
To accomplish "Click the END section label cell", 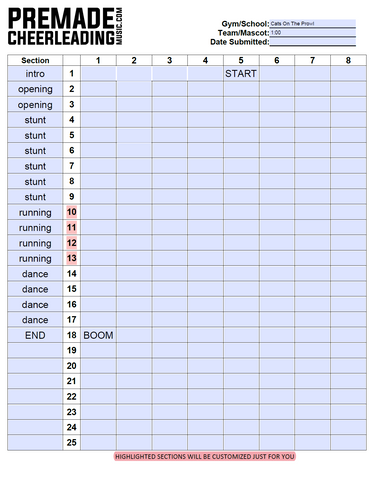I will coord(35,335).
